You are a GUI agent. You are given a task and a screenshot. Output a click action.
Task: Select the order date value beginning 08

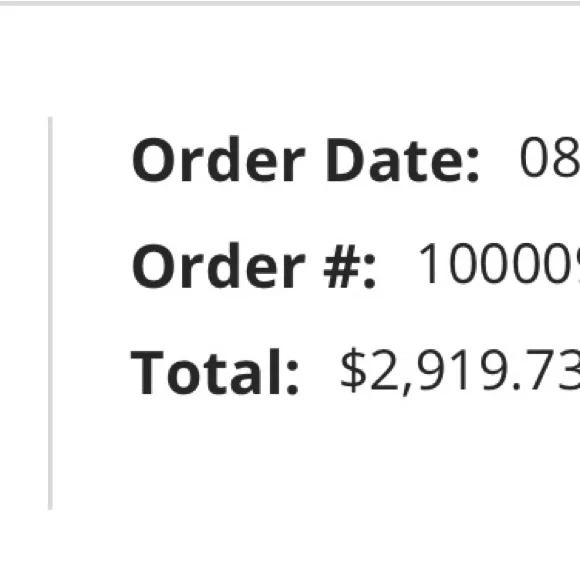pyautogui.click(x=550, y=158)
